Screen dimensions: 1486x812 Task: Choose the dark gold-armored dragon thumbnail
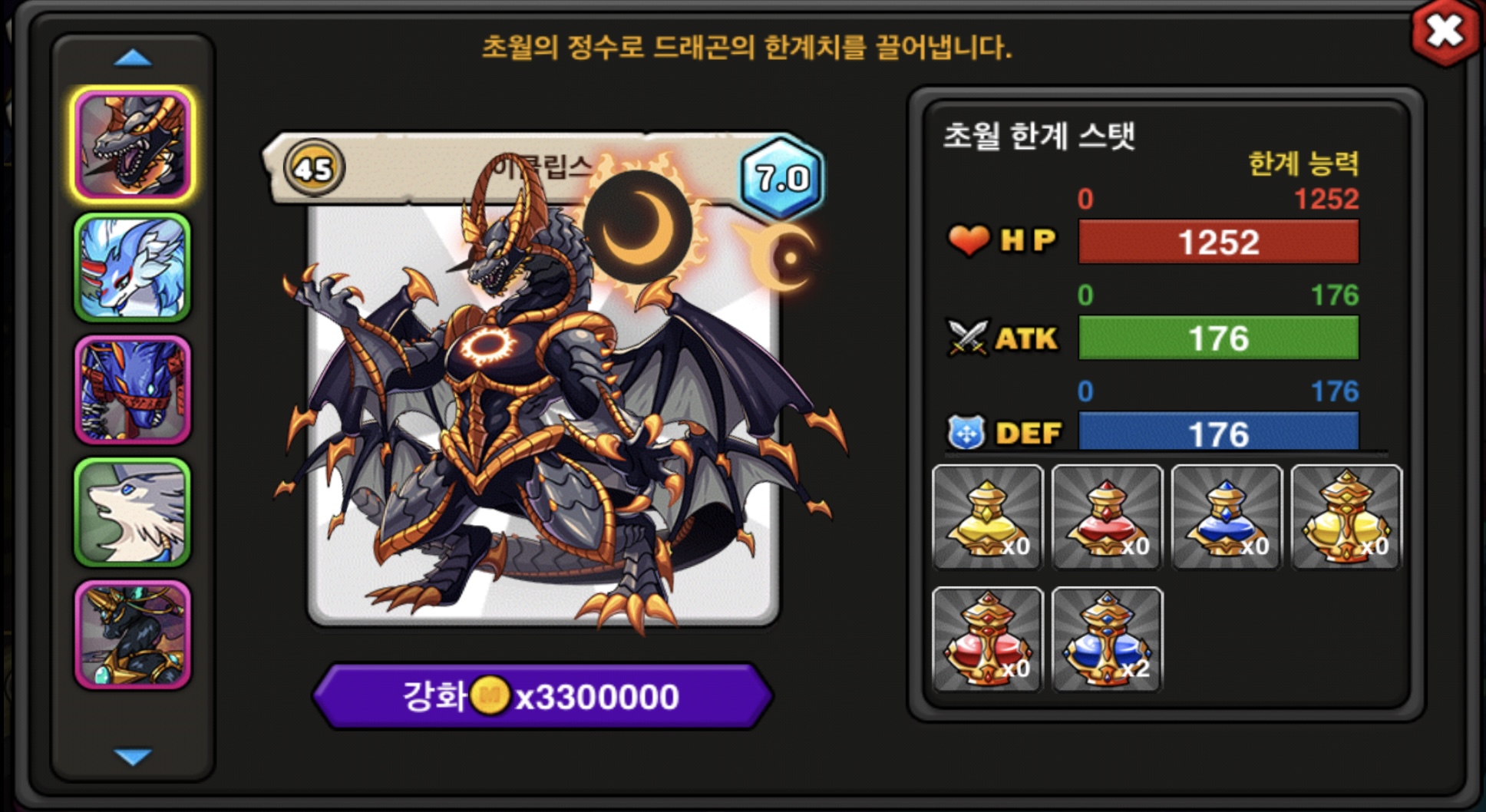tap(133, 635)
